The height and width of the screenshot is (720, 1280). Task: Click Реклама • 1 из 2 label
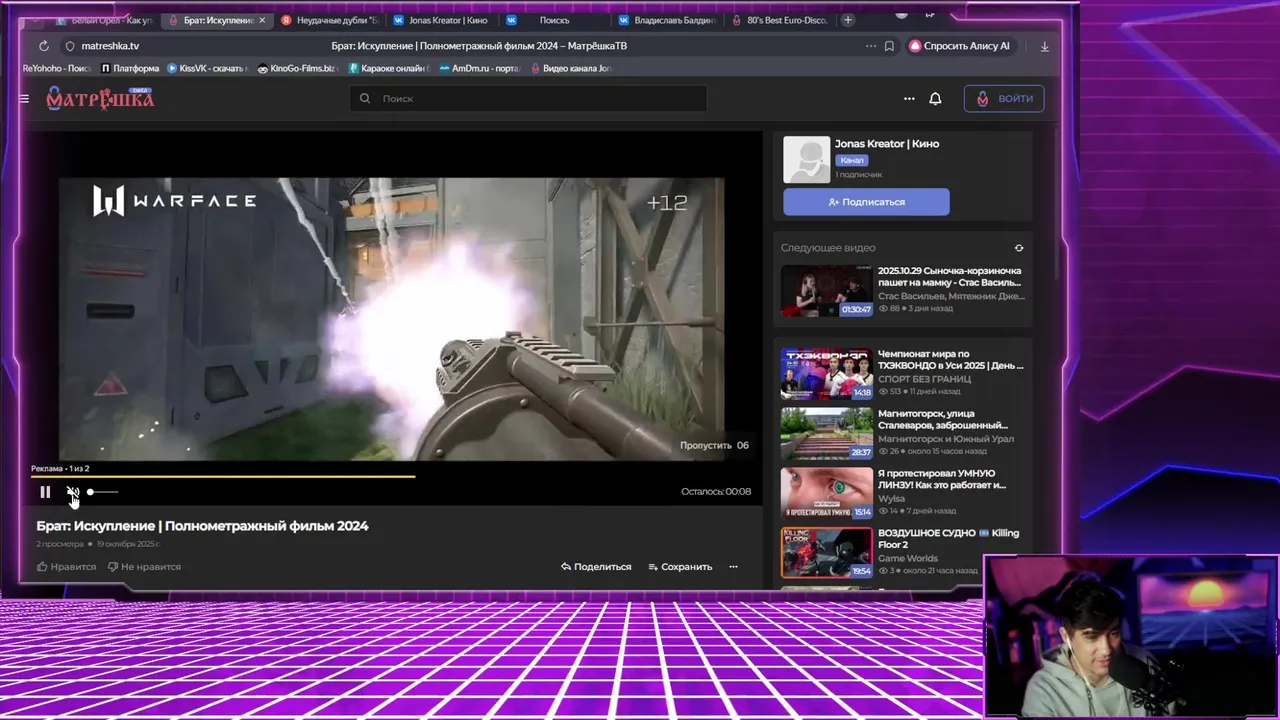(x=60, y=468)
